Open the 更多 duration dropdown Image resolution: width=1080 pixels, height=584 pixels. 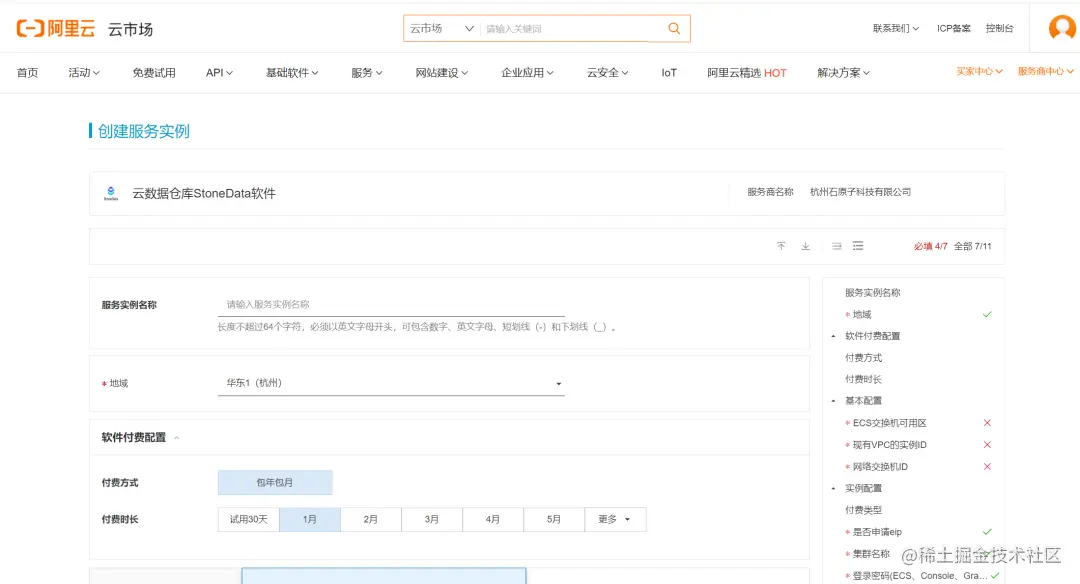point(615,519)
